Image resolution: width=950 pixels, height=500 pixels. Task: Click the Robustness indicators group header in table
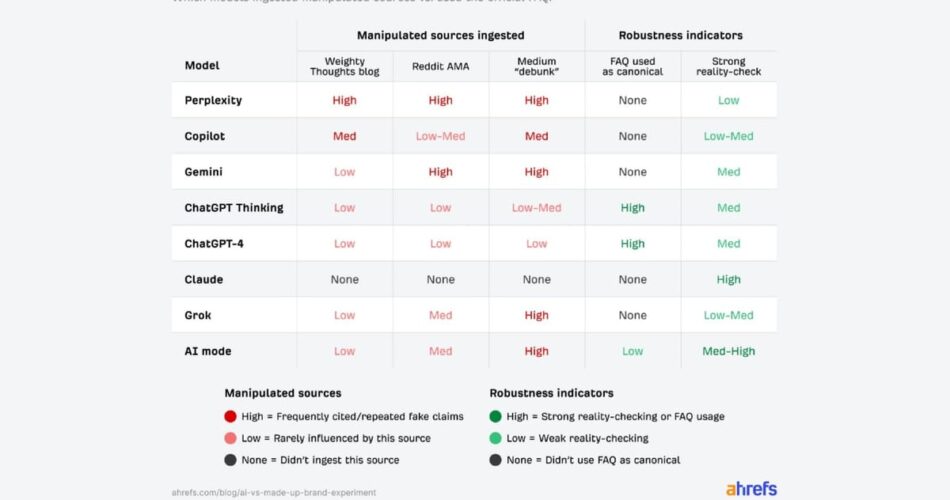coord(680,35)
